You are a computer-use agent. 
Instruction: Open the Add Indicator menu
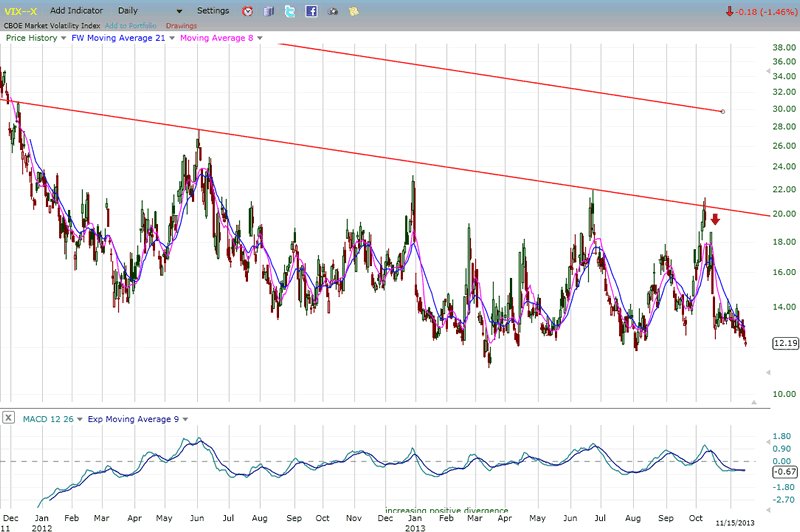click(x=78, y=10)
